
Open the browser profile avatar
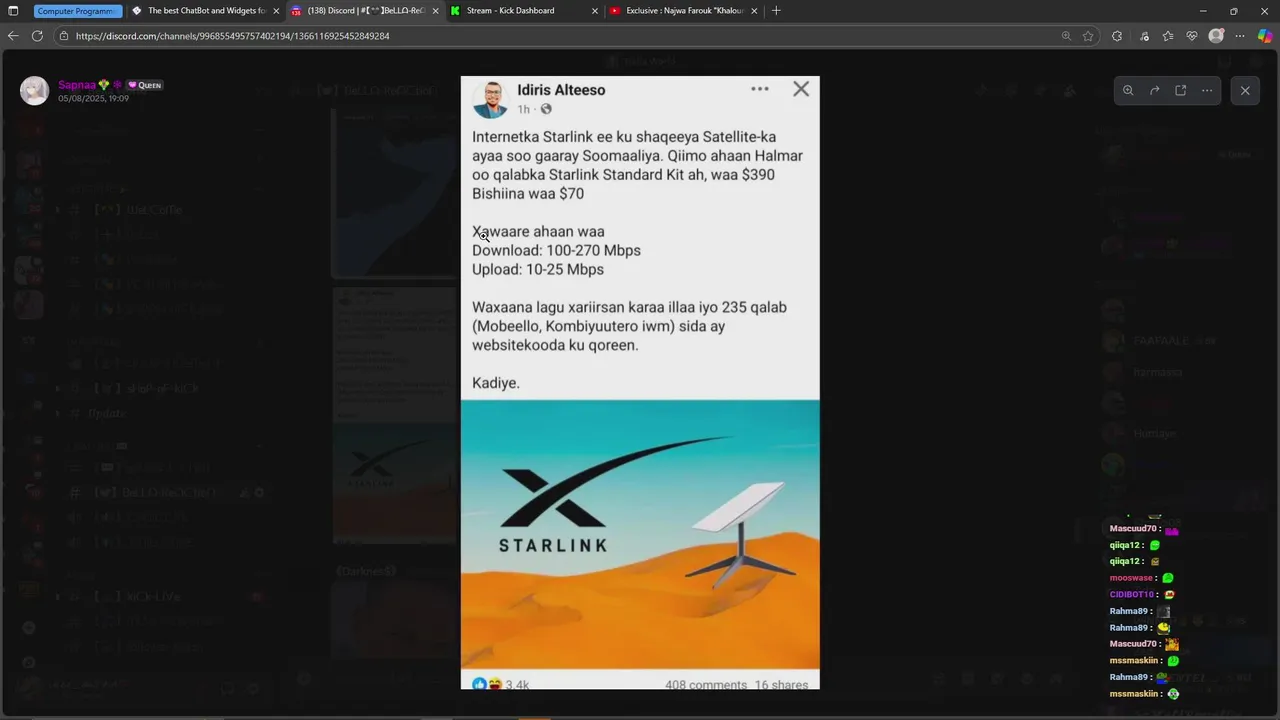click(x=1216, y=36)
